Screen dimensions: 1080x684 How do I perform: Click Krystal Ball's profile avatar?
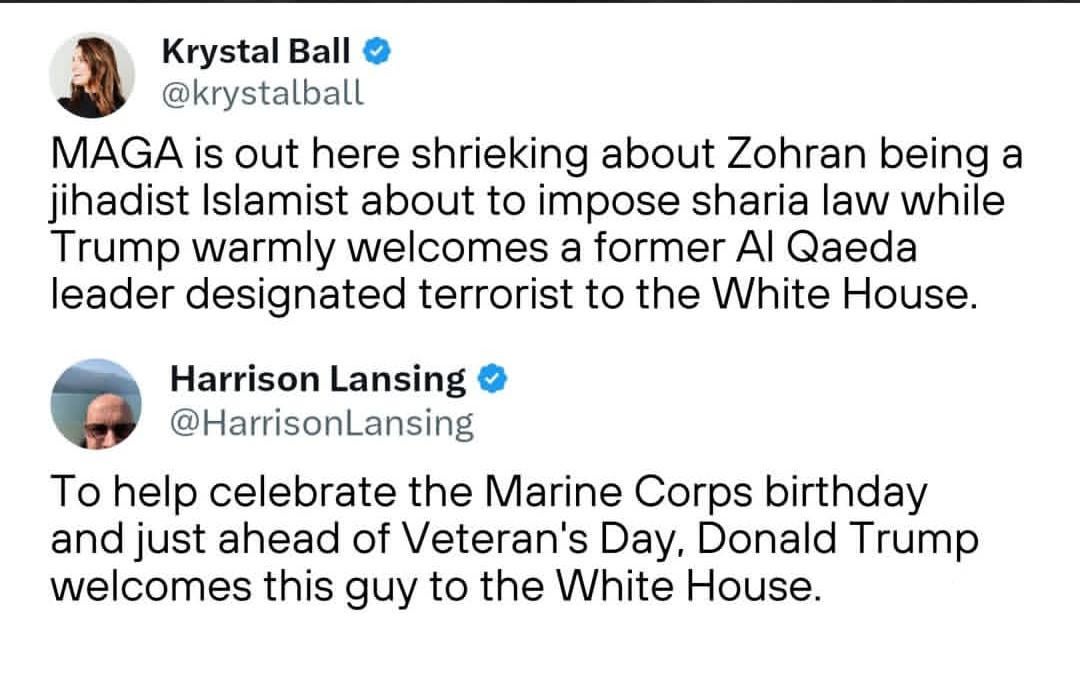coord(92,75)
